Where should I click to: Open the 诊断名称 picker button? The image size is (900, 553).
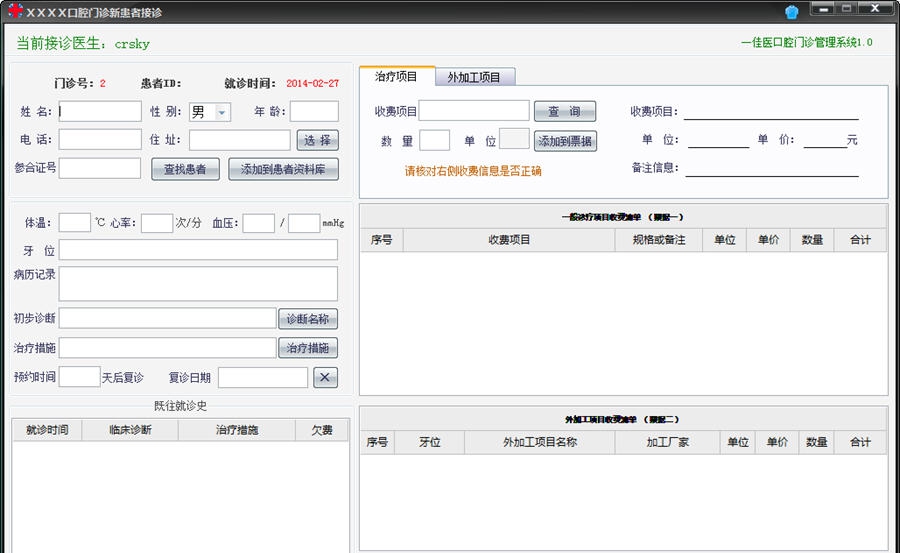tap(308, 319)
